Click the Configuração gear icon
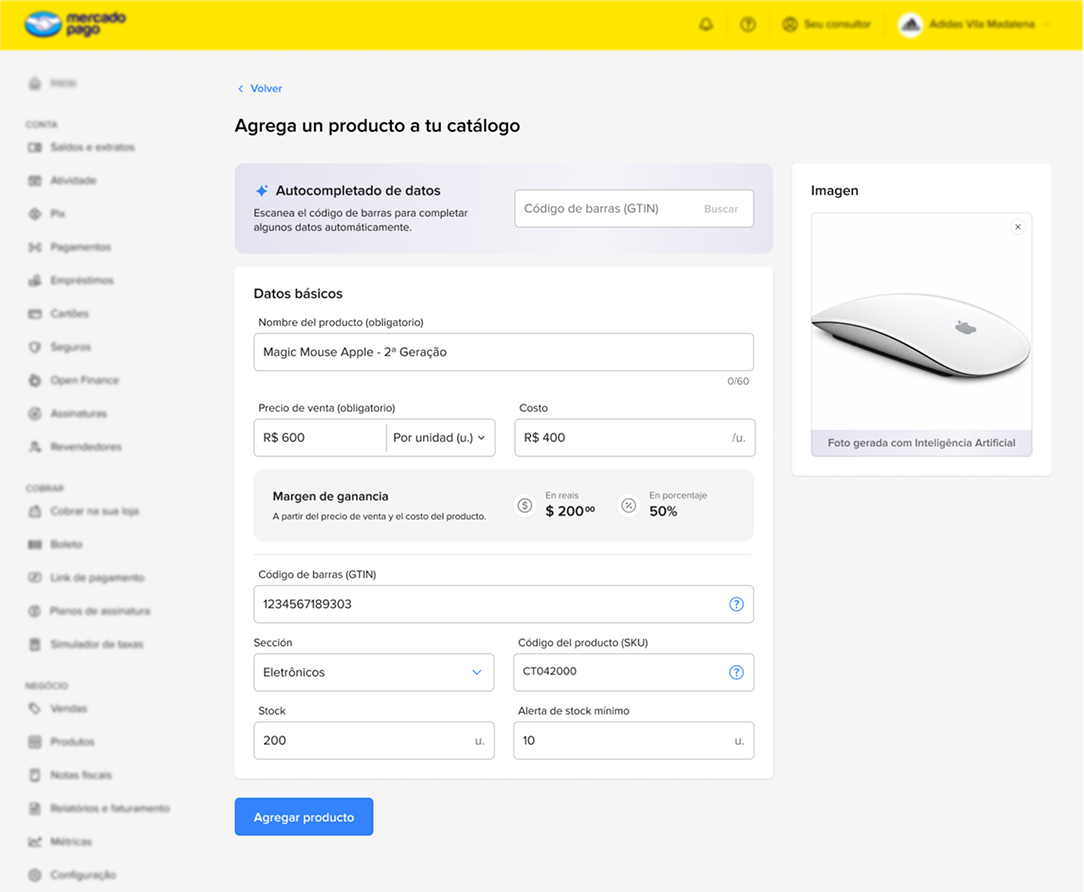 pos(35,875)
